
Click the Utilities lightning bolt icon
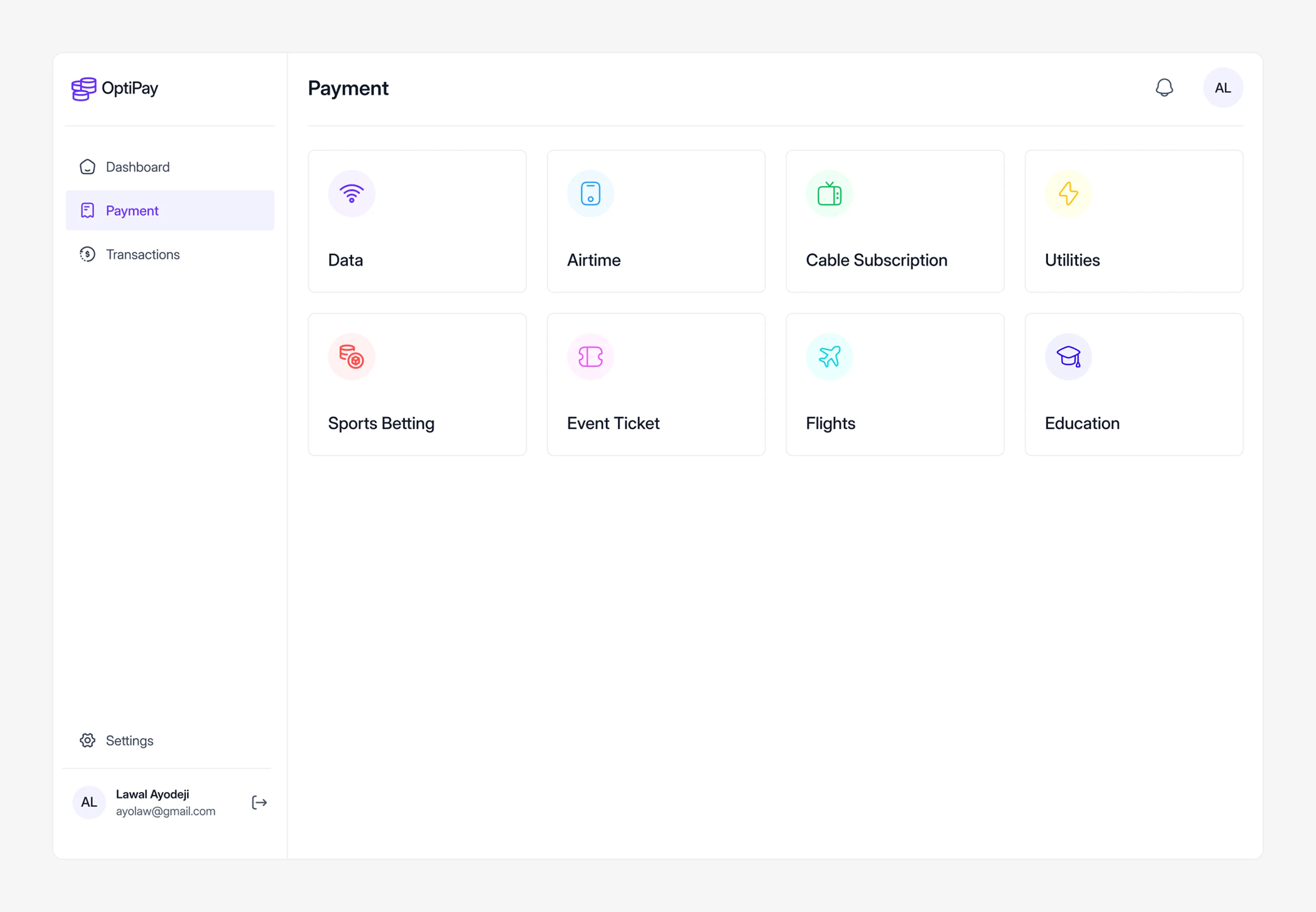tap(1068, 194)
